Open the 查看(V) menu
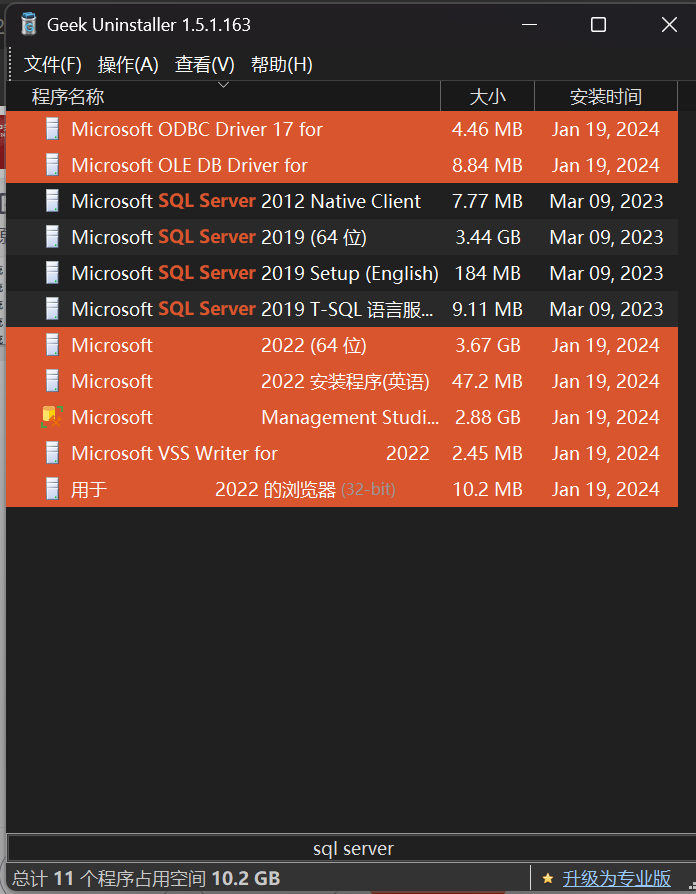The image size is (696, 894). click(x=205, y=64)
